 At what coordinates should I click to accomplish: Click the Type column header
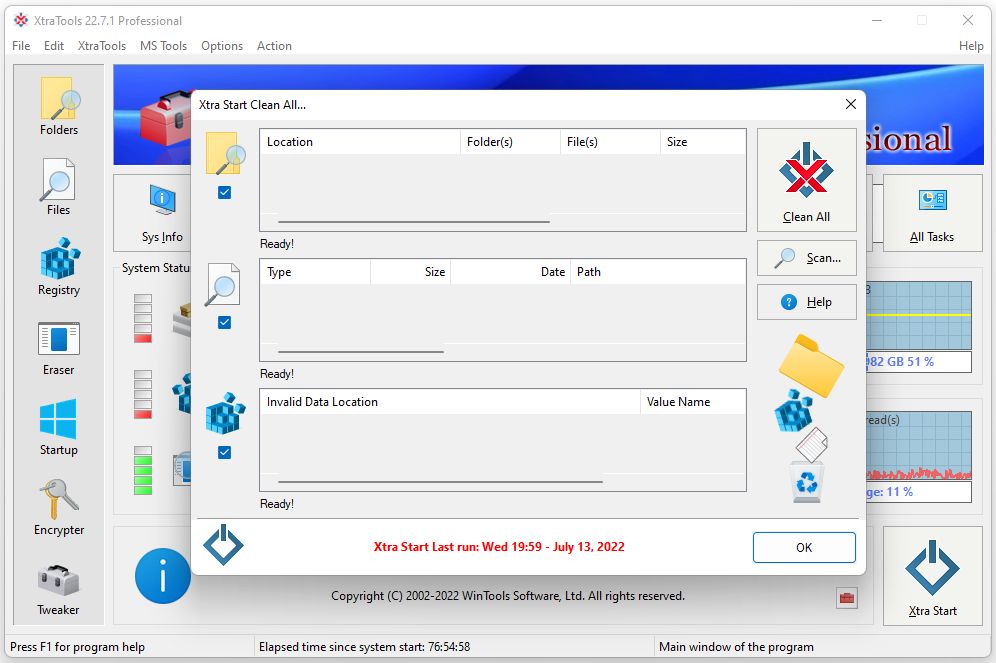tap(316, 272)
